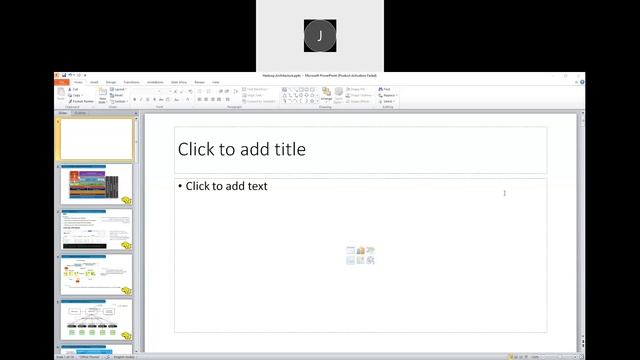Close the slides thumbnail pane
Viewport: 640px width, 360px height.
136,113
